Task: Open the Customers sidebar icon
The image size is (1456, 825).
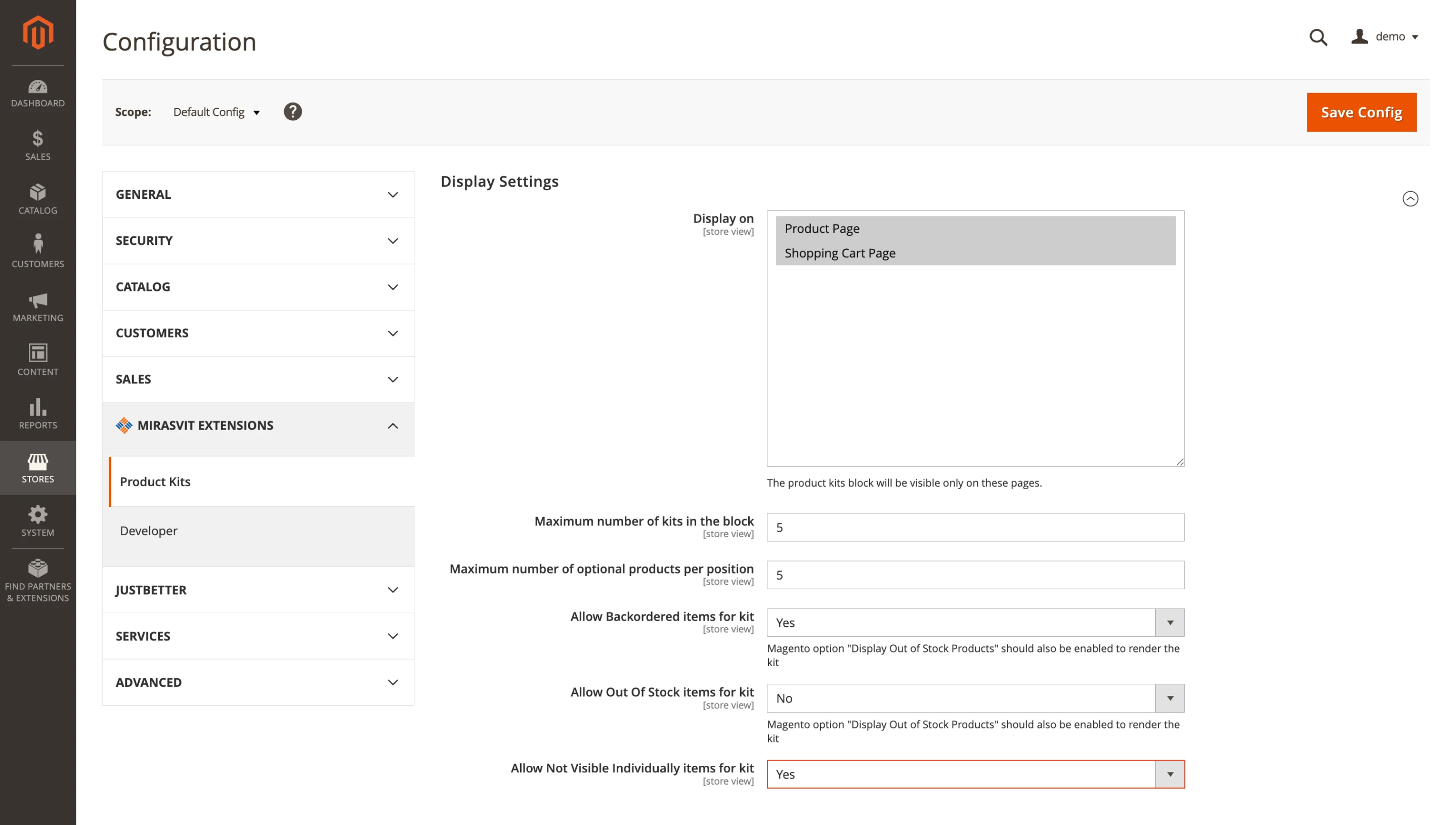Action: point(37,251)
